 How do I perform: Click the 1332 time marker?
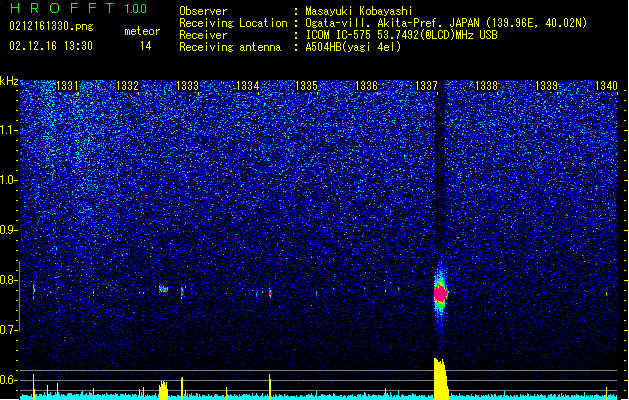coord(127,86)
